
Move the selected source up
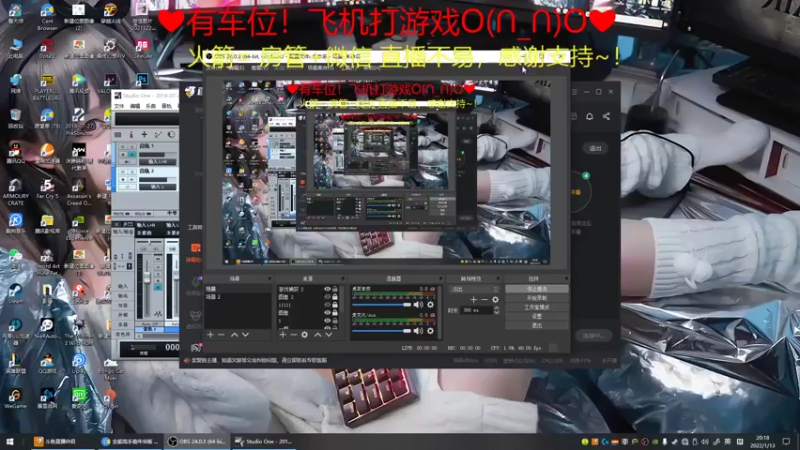(x=317, y=335)
